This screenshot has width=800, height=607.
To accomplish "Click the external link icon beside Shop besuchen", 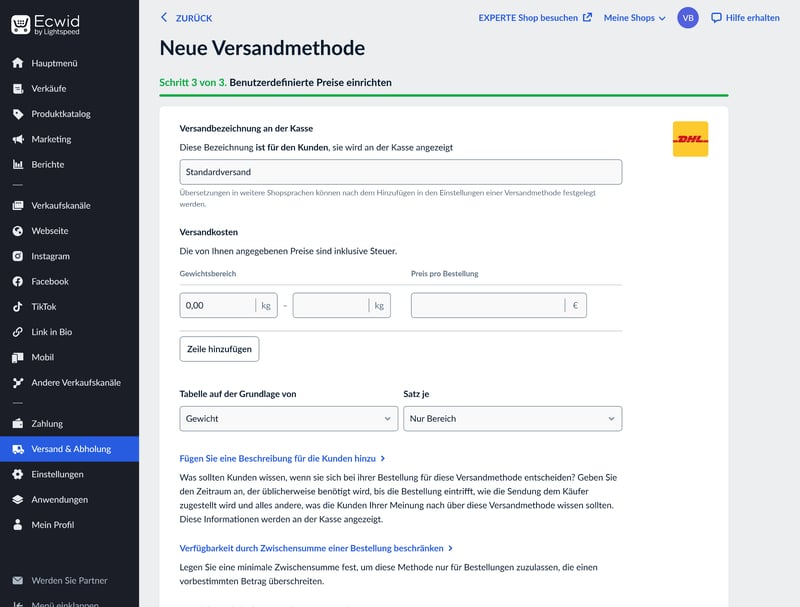I will (x=587, y=17).
